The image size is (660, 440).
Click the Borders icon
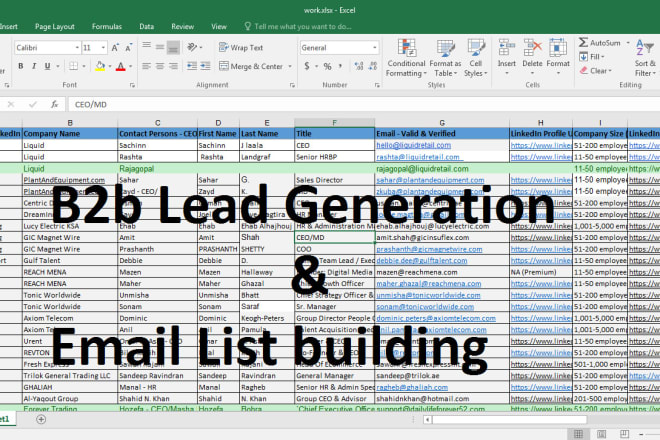point(74,66)
